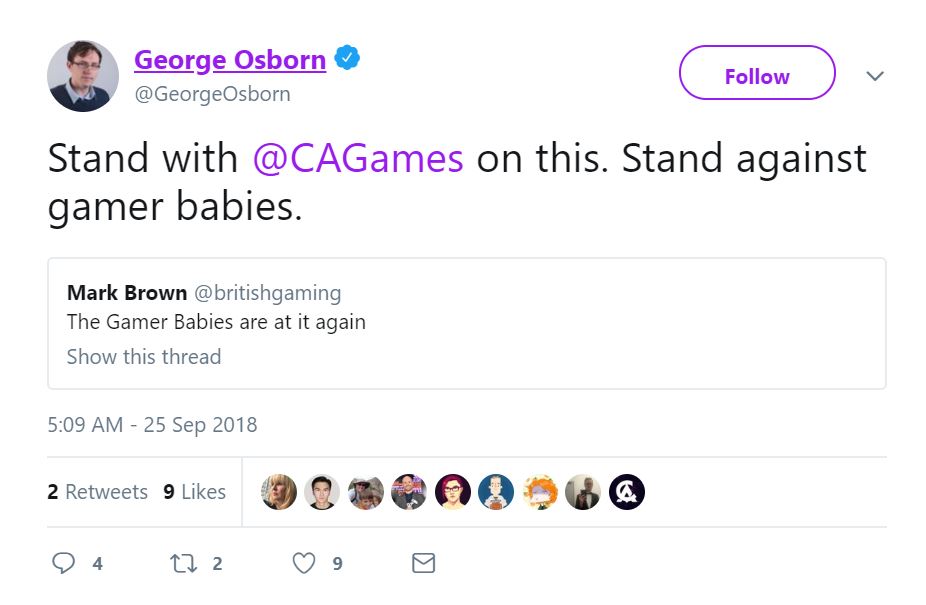Like the tweet with the heart icon

click(304, 564)
